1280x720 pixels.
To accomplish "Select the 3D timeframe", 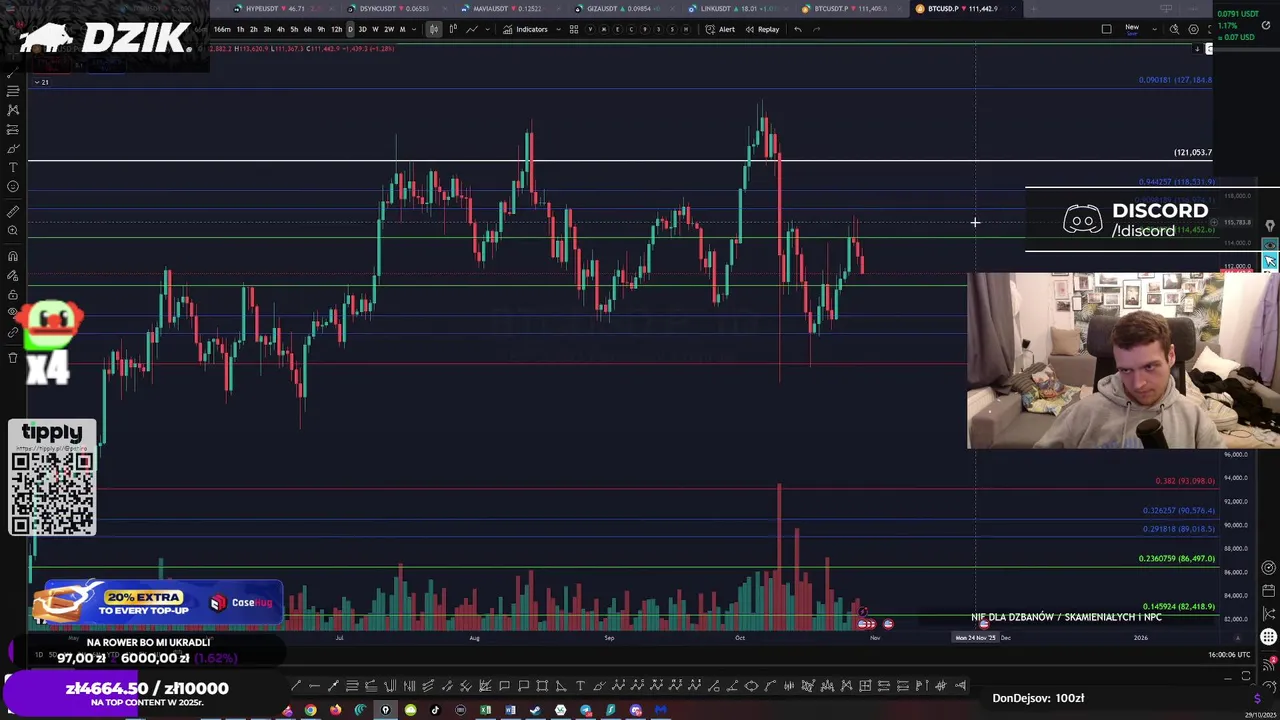I will (x=363, y=29).
